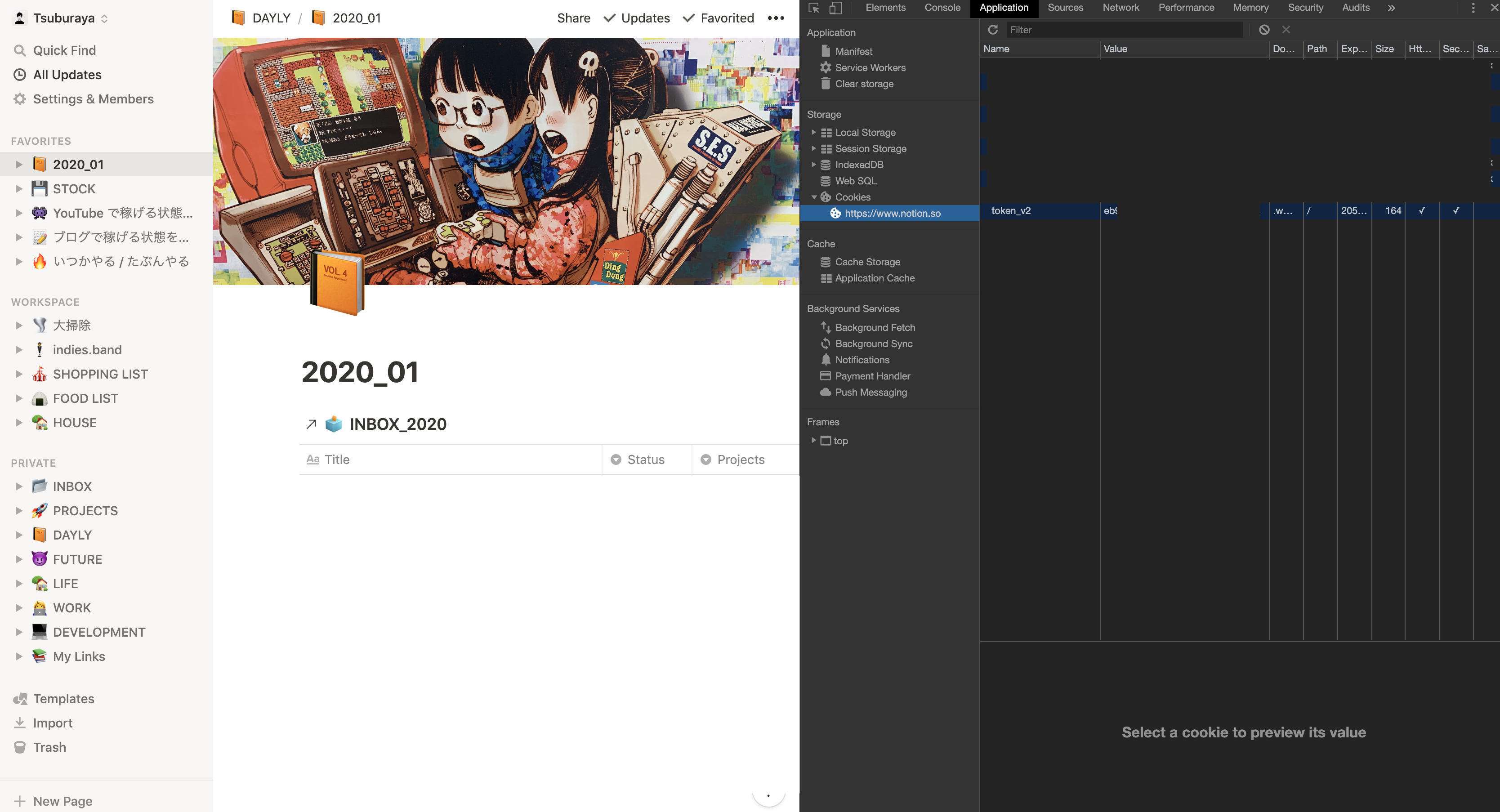Click the refresh cookies icon
The height and width of the screenshot is (812, 1500).
[x=993, y=30]
